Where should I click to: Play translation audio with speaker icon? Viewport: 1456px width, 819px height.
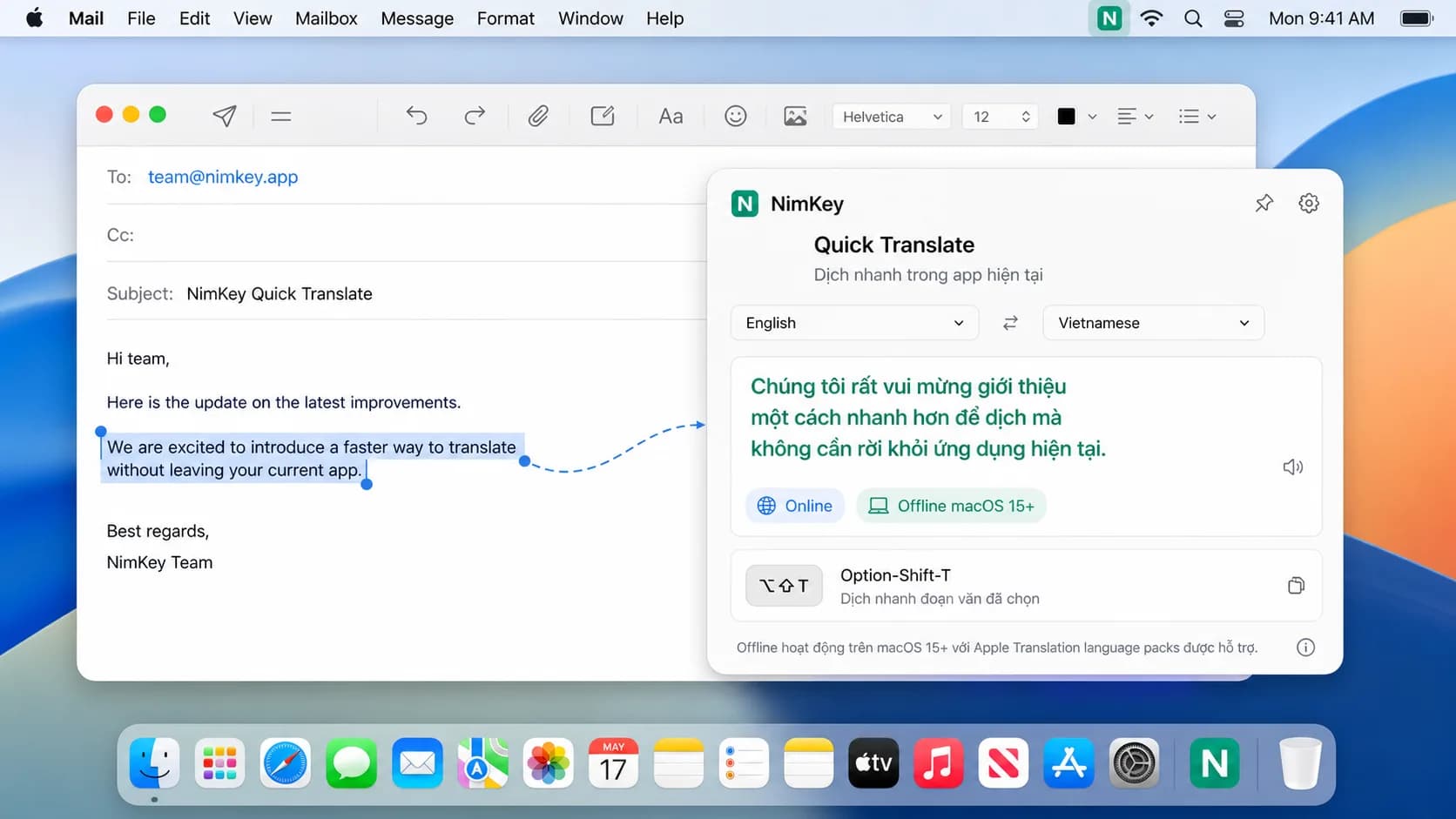point(1293,467)
